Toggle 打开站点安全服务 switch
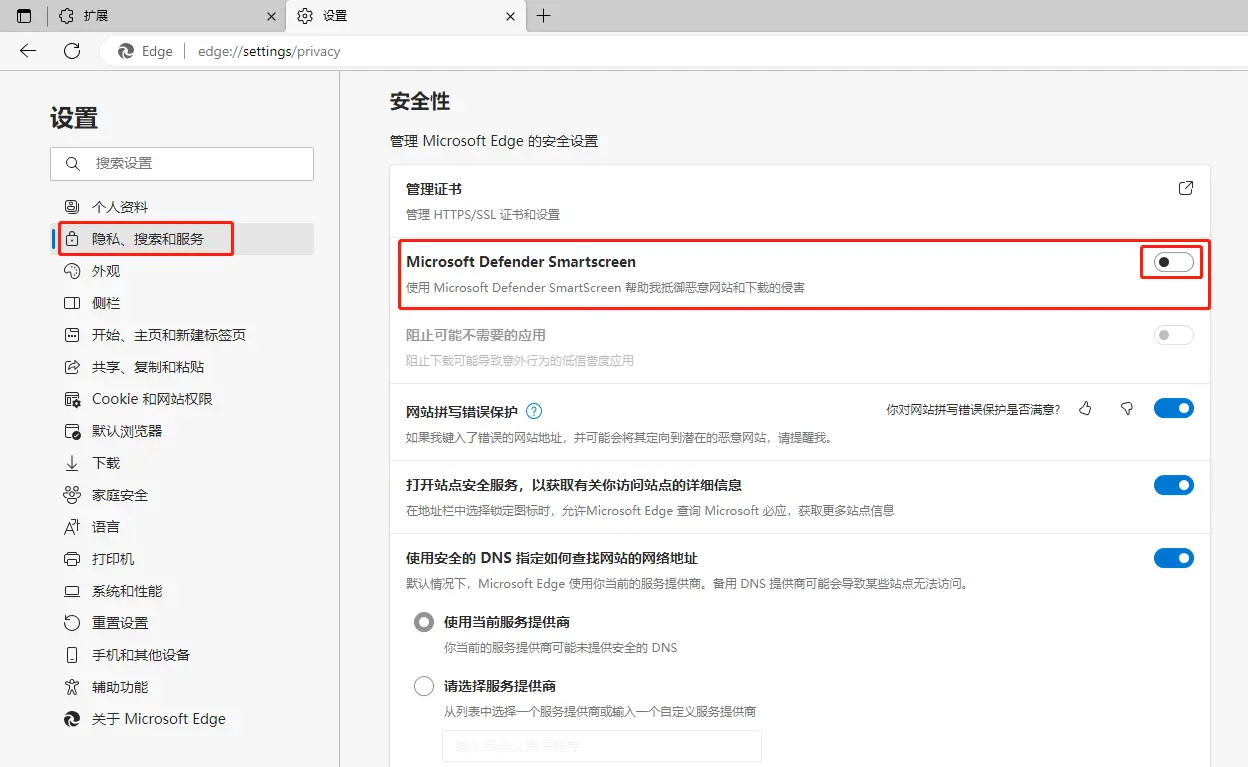This screenshot has height=767, width=1248. 1174,485
